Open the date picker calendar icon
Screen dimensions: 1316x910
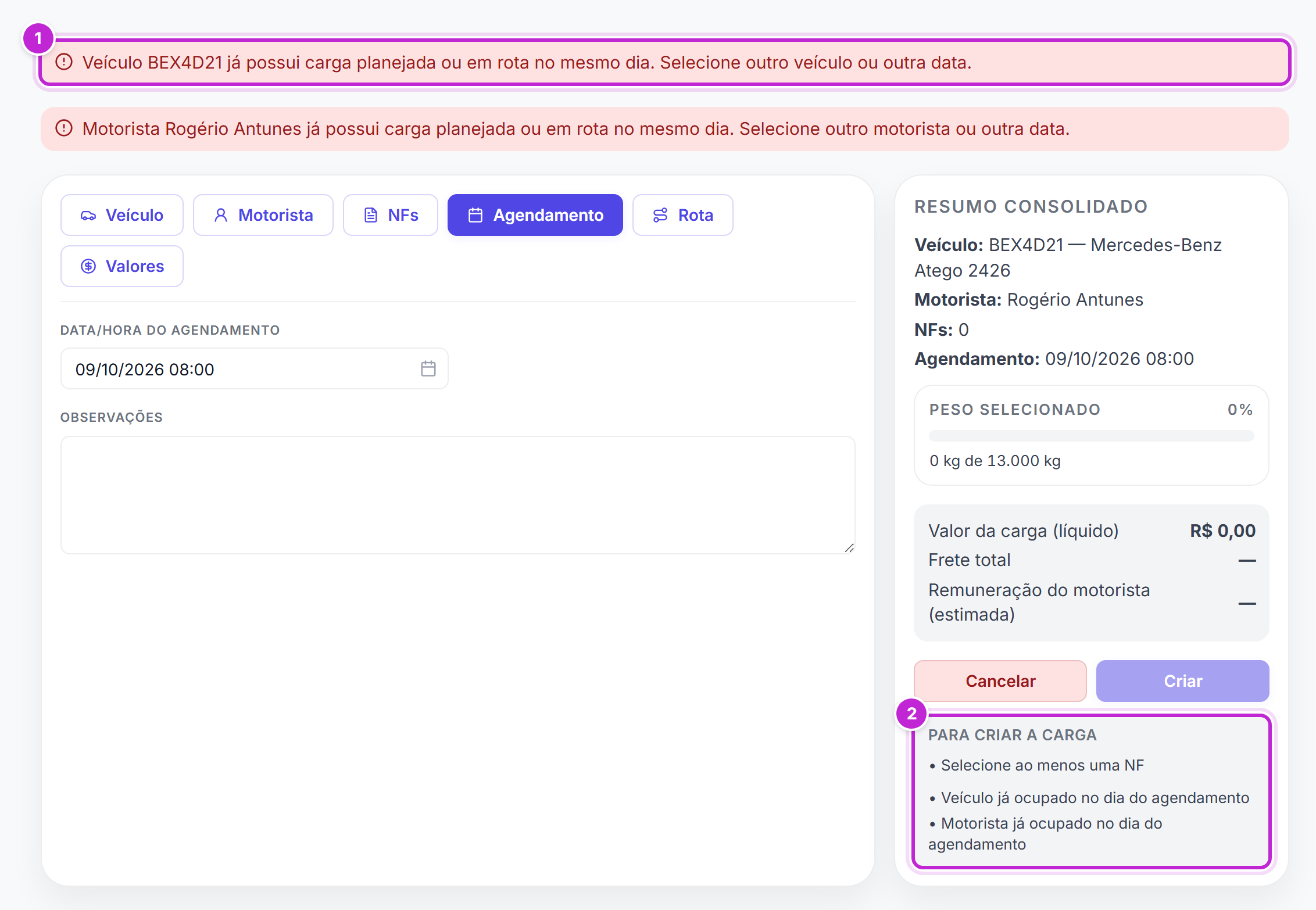[x=428, y=369]
